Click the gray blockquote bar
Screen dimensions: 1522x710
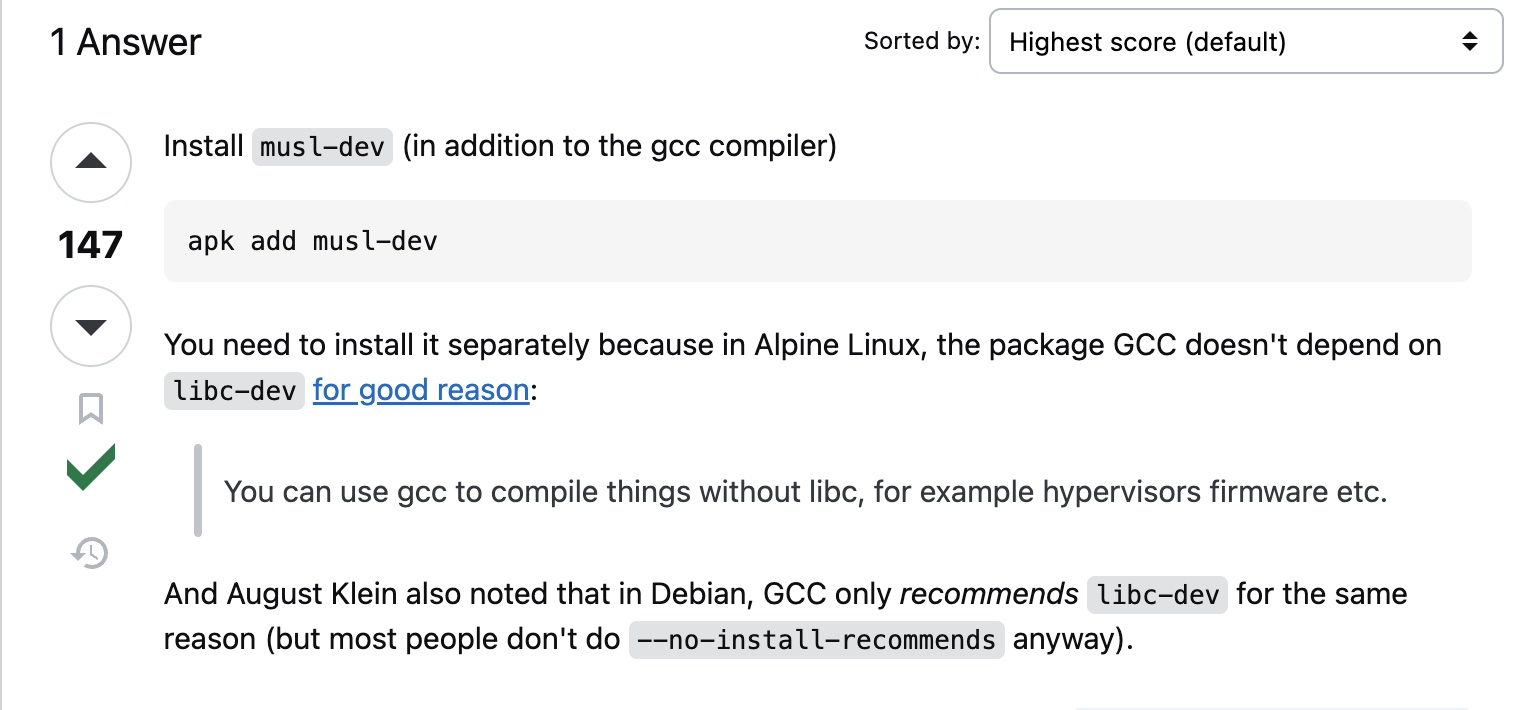click(198, 490)
